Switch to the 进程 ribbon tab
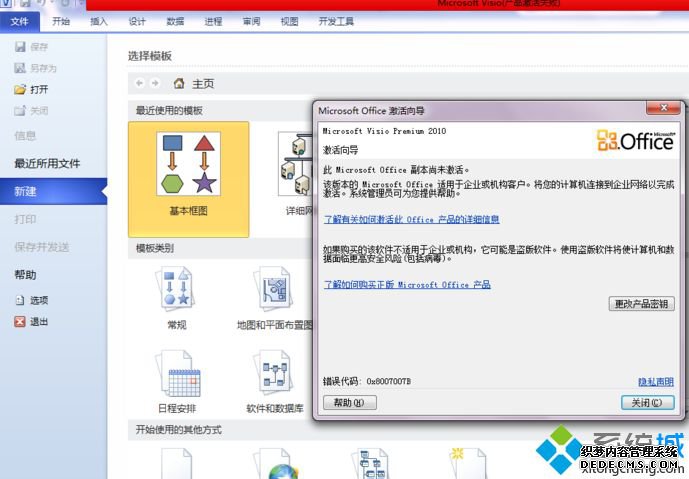This screenshot has height=479, width=689. click(x=213, y=21)
